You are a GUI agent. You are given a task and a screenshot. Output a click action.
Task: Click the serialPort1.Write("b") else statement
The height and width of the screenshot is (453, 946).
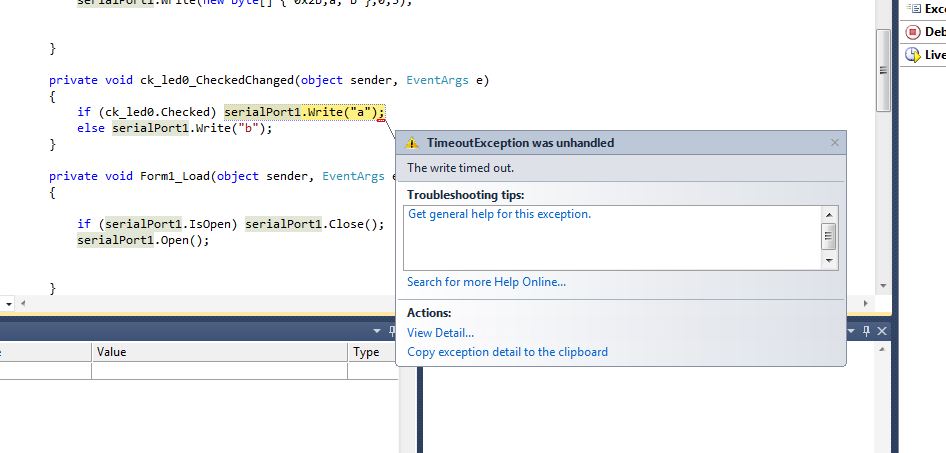tap(192, 128)
